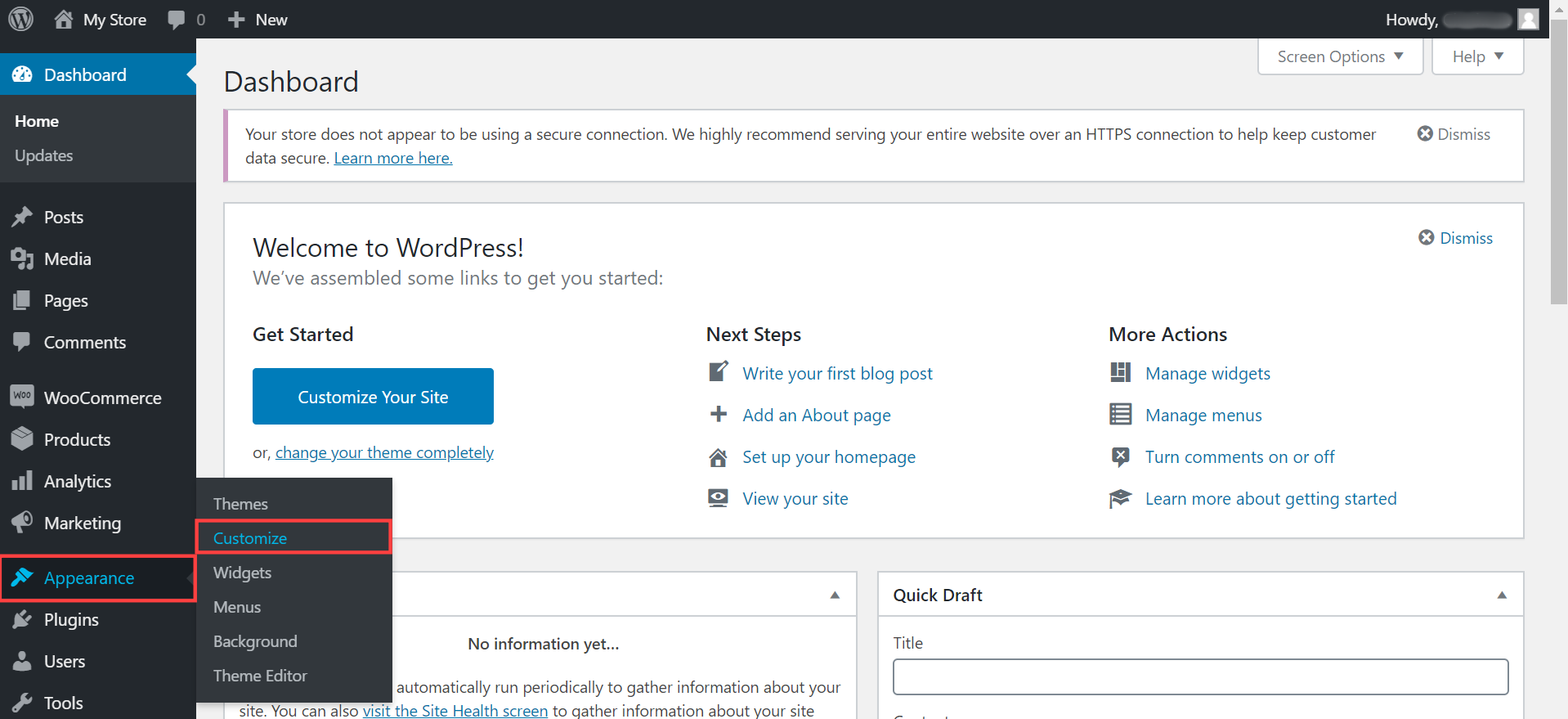Open Manage widgets link
This screenshot has height=719, width=1568.
[x=1207, y=373]
